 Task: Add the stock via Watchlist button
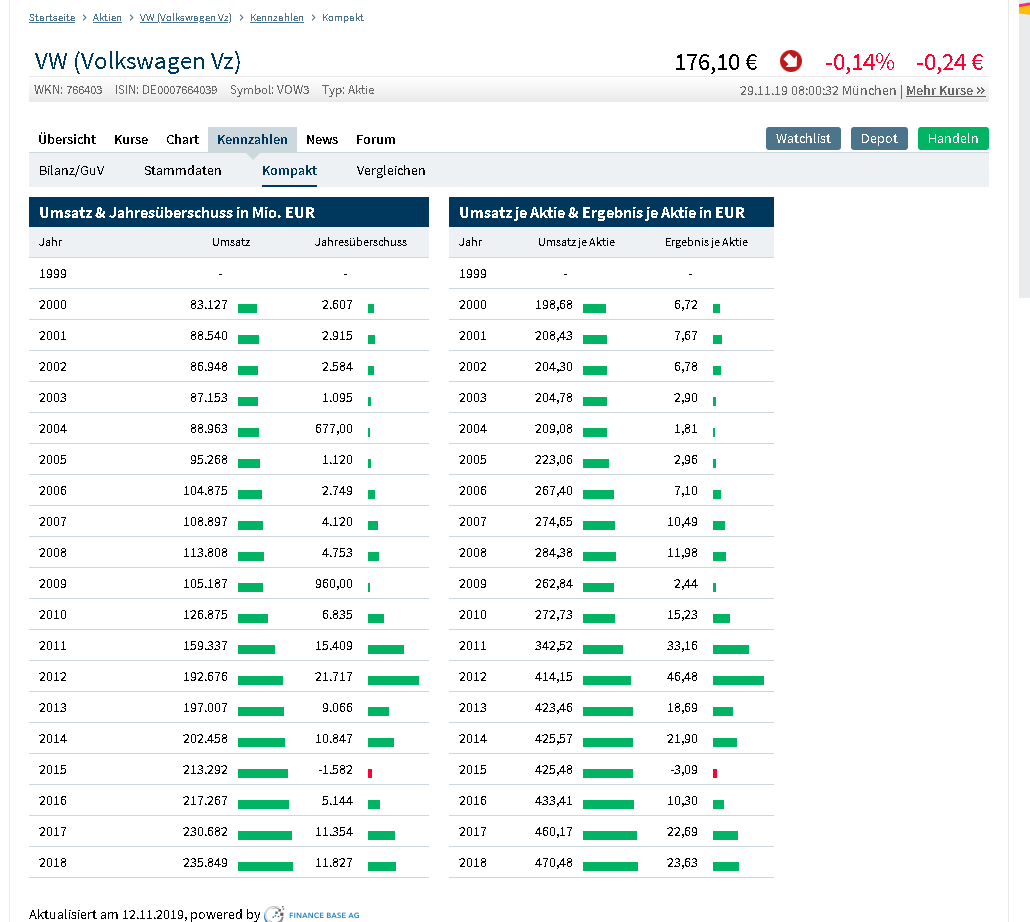coord(803,139)
